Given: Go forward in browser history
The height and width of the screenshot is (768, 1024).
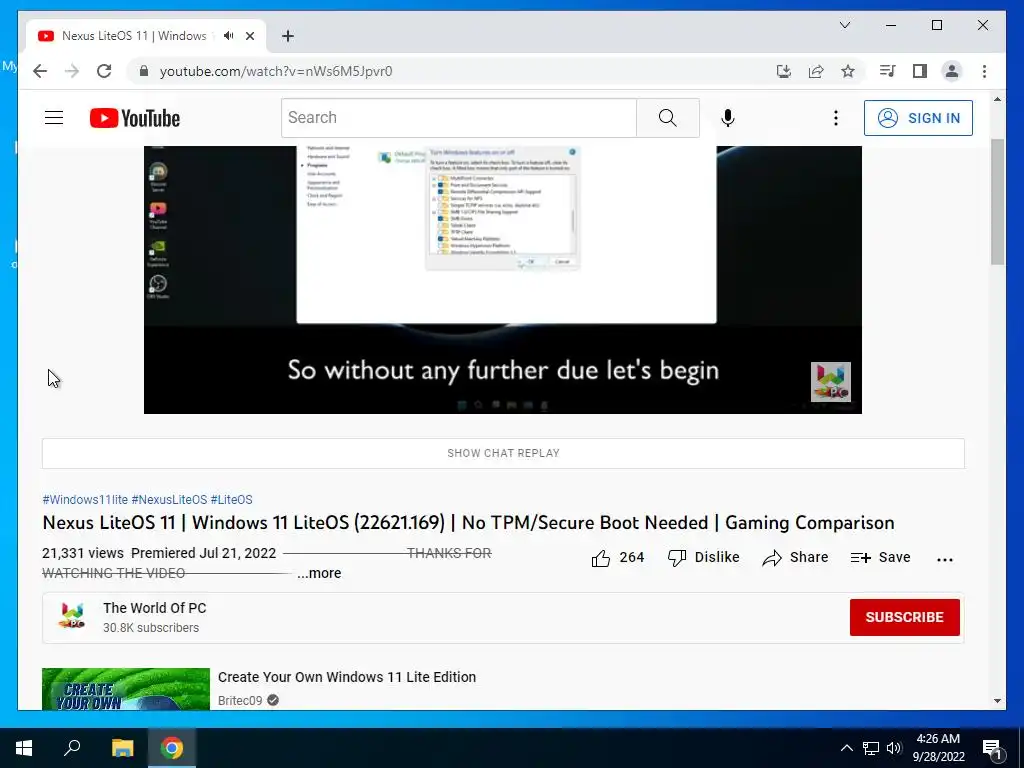Looking at the screenshot, I should click(72, 71).
